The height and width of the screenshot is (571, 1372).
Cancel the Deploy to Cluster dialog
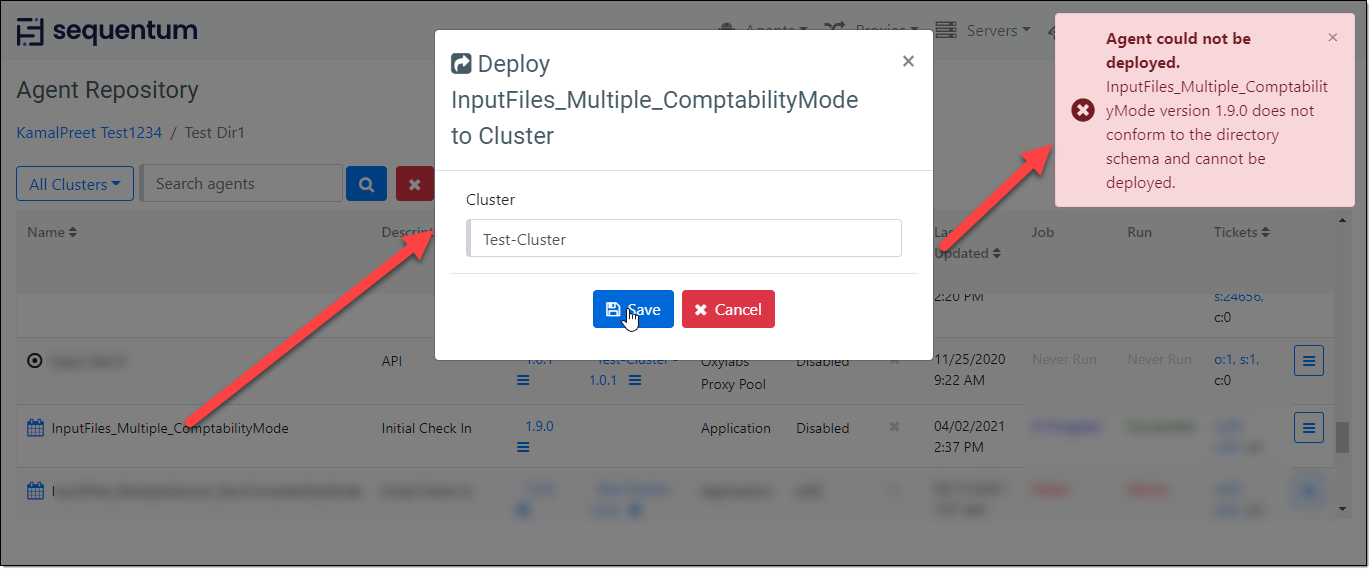click(x=728, y=310)
